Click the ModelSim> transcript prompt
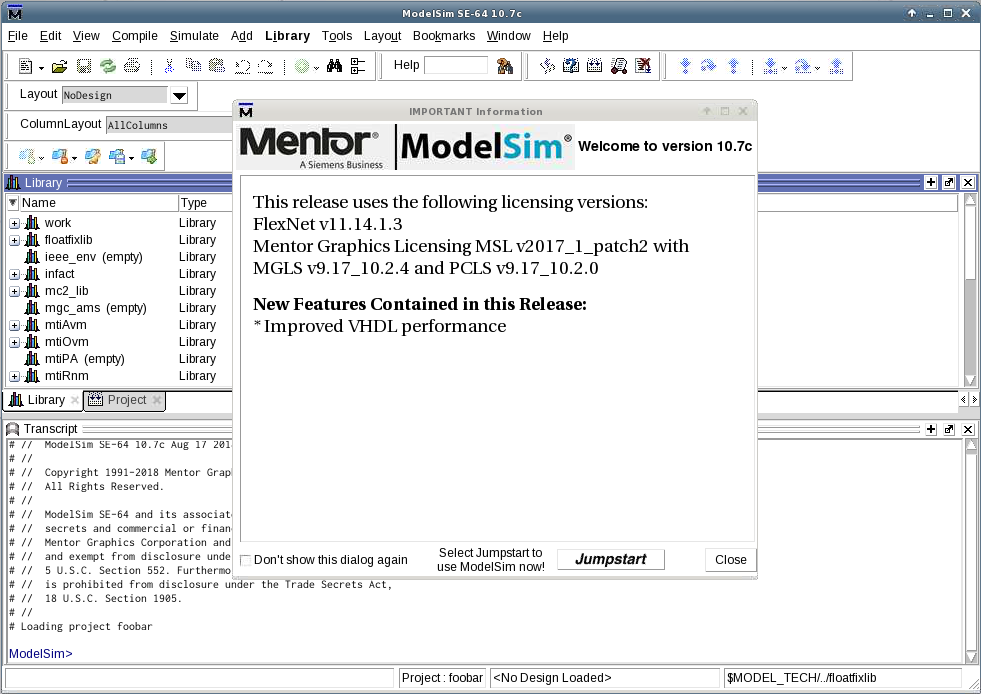 coord(41,653)
